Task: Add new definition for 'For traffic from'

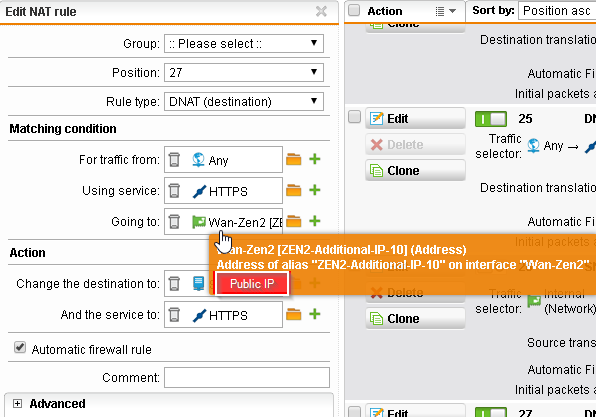Action: tap(315, 159)
